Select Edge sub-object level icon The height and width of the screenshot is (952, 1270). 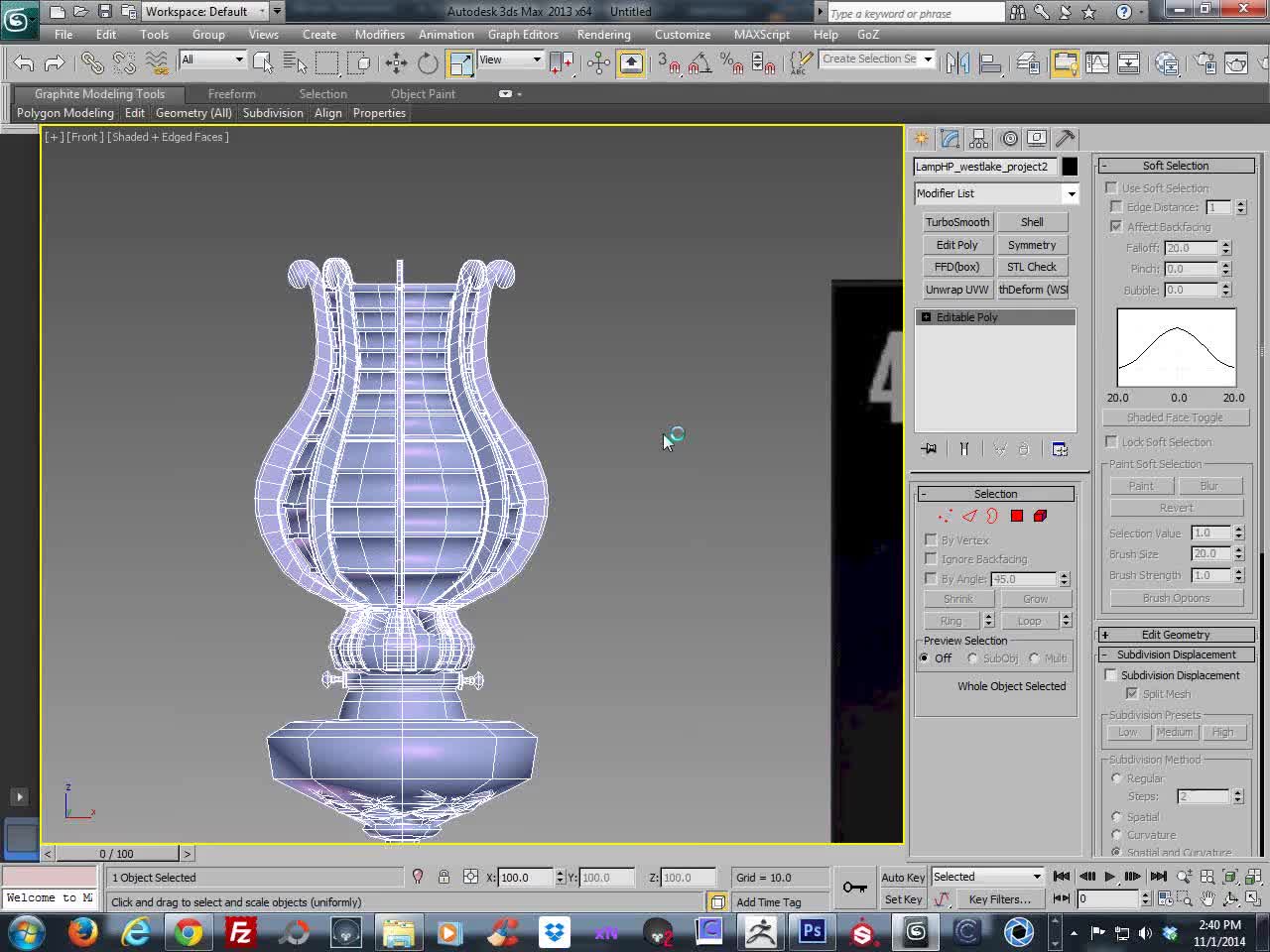pos(969,516)
